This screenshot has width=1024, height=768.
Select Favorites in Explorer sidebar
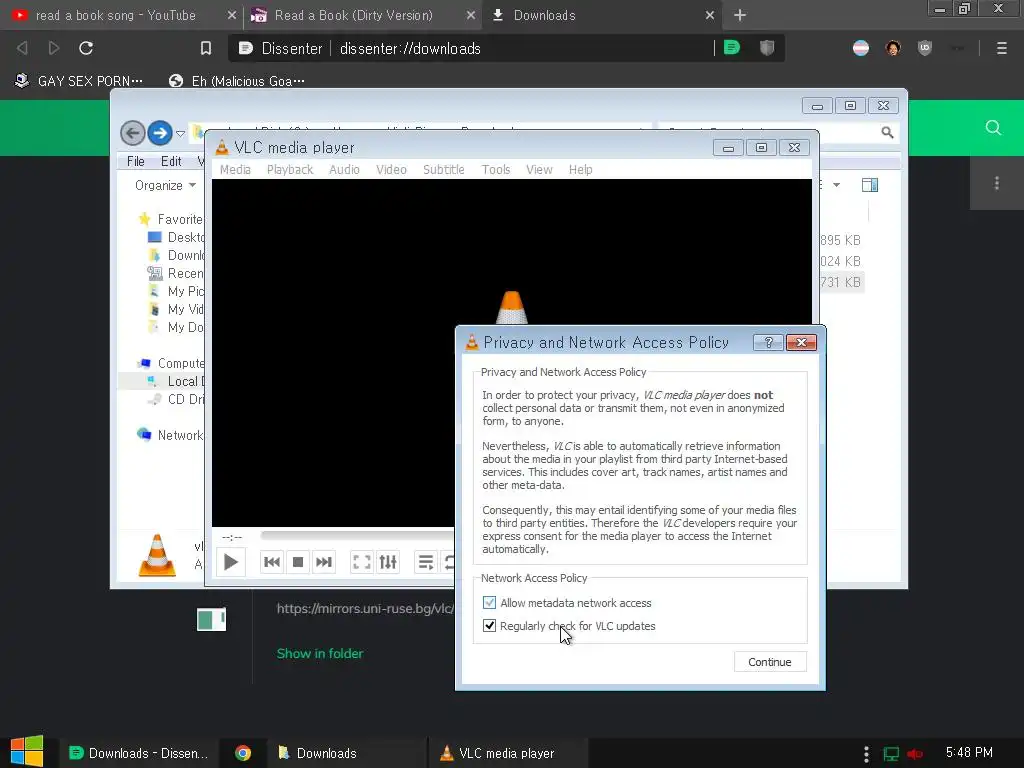pyautogui.click(x=171, y=219)
